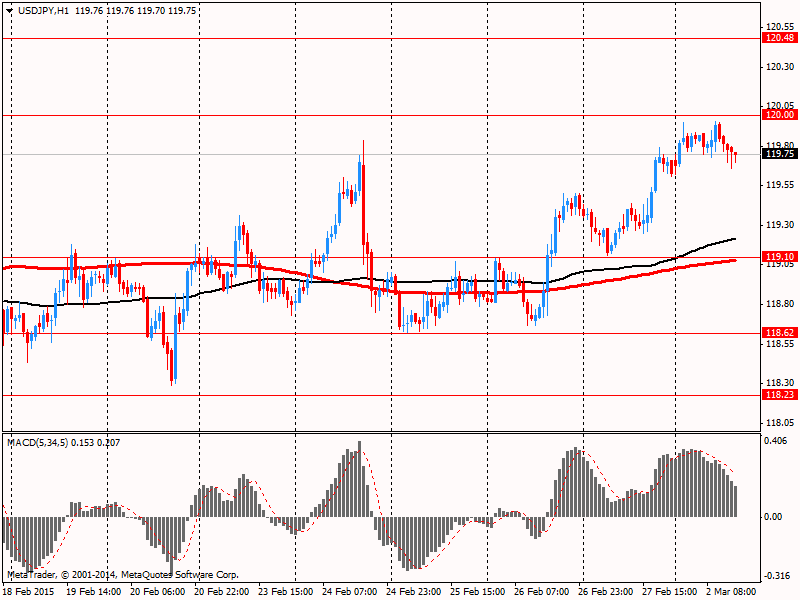The image size is (800, 600).
Task: Click the 26 Feb 23:00 time label
Action: tap(606, 592)
